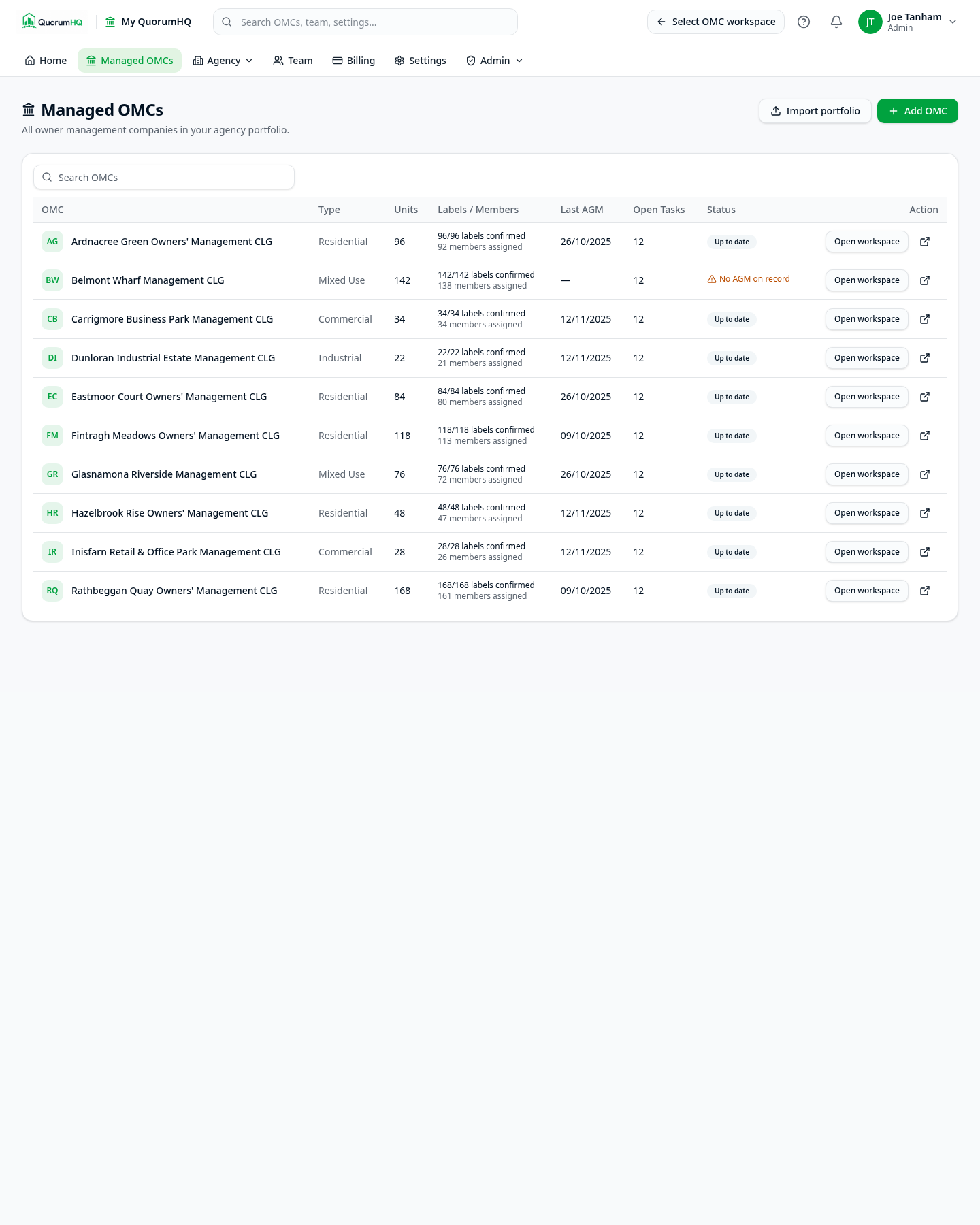The image size is (980, 1225).
Task: Go to the Home tab
Action: tap(46, 61)
